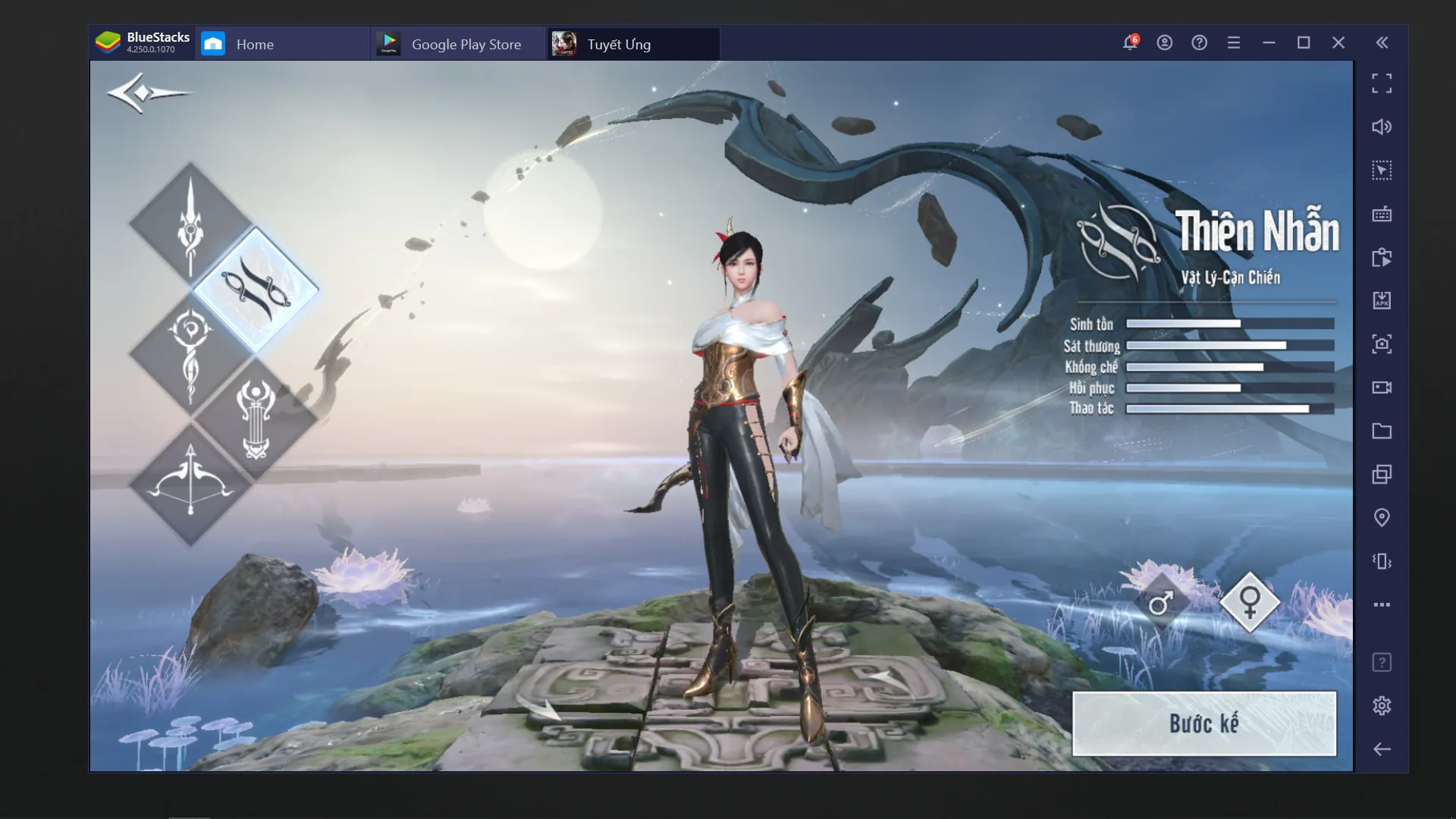Viewport: 1456px width, 819px height.
Task: Click the Bước kế button
Action: tap(1204, 723)
